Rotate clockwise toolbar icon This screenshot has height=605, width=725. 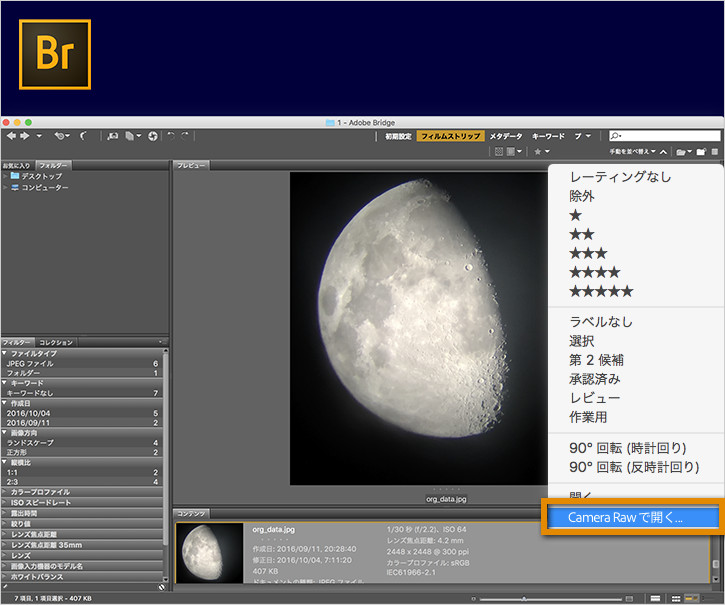click(x=185, y=136)
